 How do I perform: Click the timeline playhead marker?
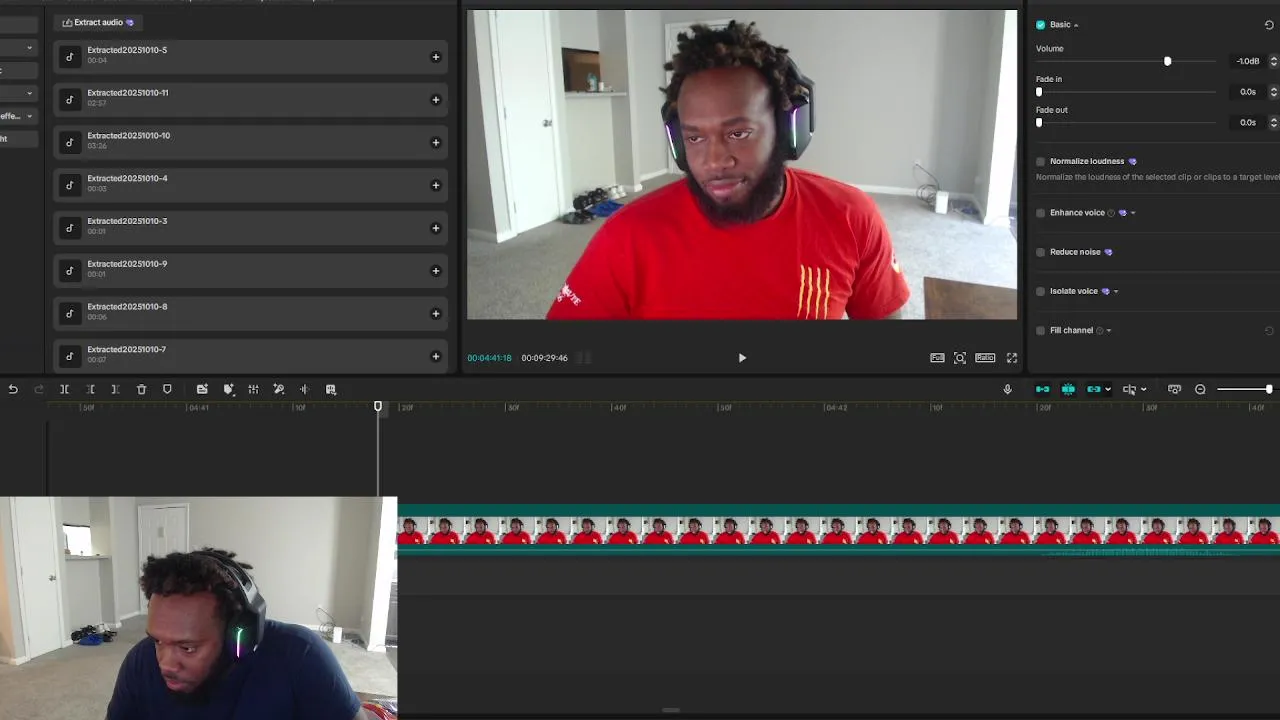point(378,407)
